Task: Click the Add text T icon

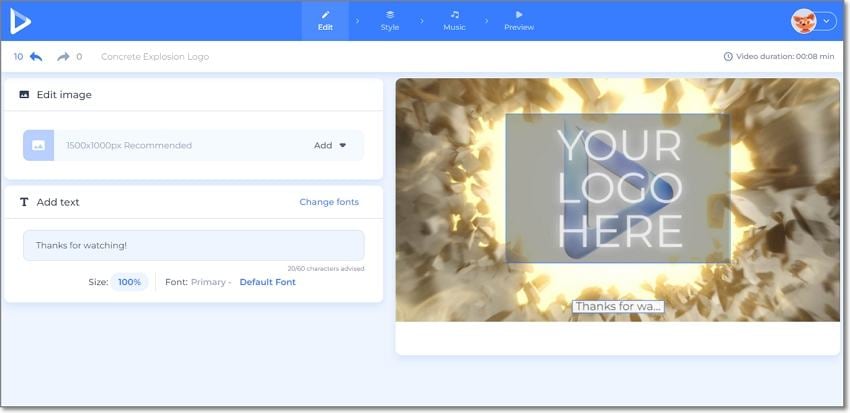Action: pos(24,202)
